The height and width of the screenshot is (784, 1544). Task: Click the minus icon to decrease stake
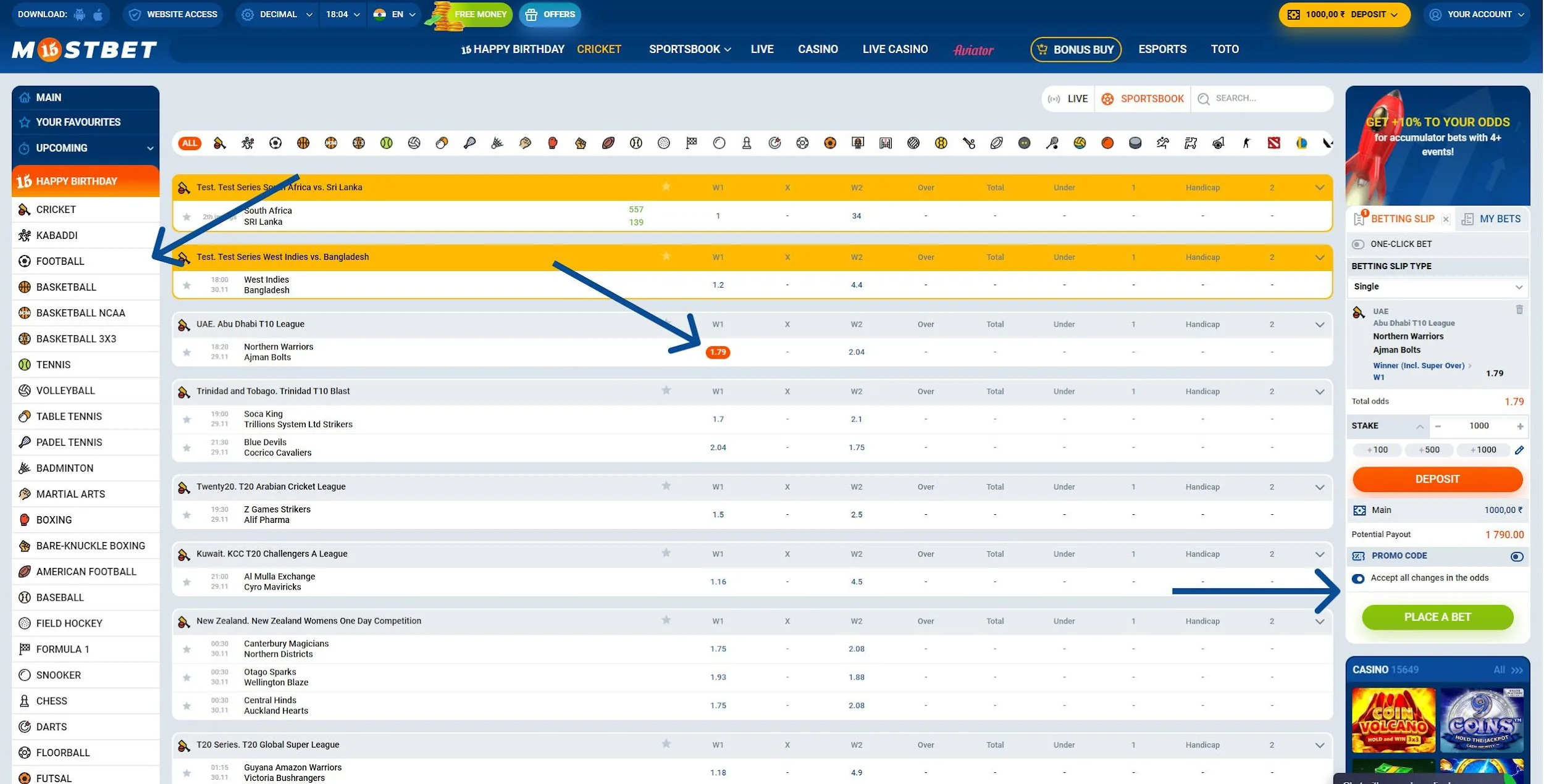point(1438,426)
